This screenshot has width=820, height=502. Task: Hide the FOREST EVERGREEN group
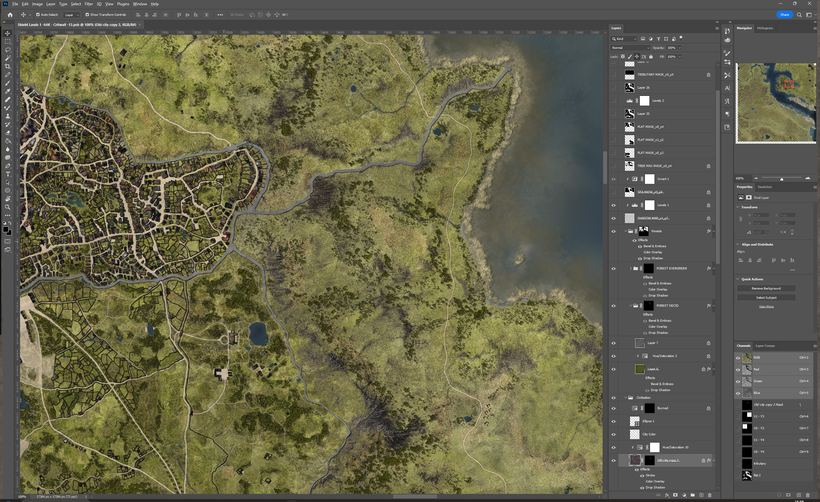[613, 268]
